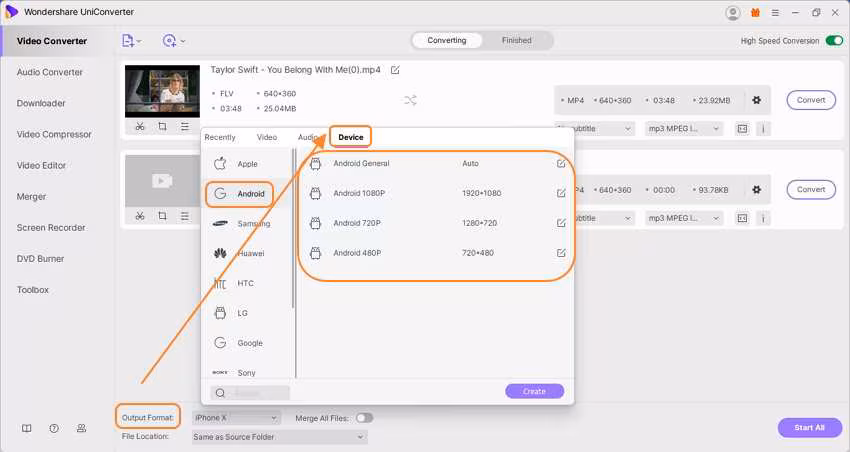Edit the Android 1080P preset
The width and height of the screenshot is (850, 452).
(561, 193)
